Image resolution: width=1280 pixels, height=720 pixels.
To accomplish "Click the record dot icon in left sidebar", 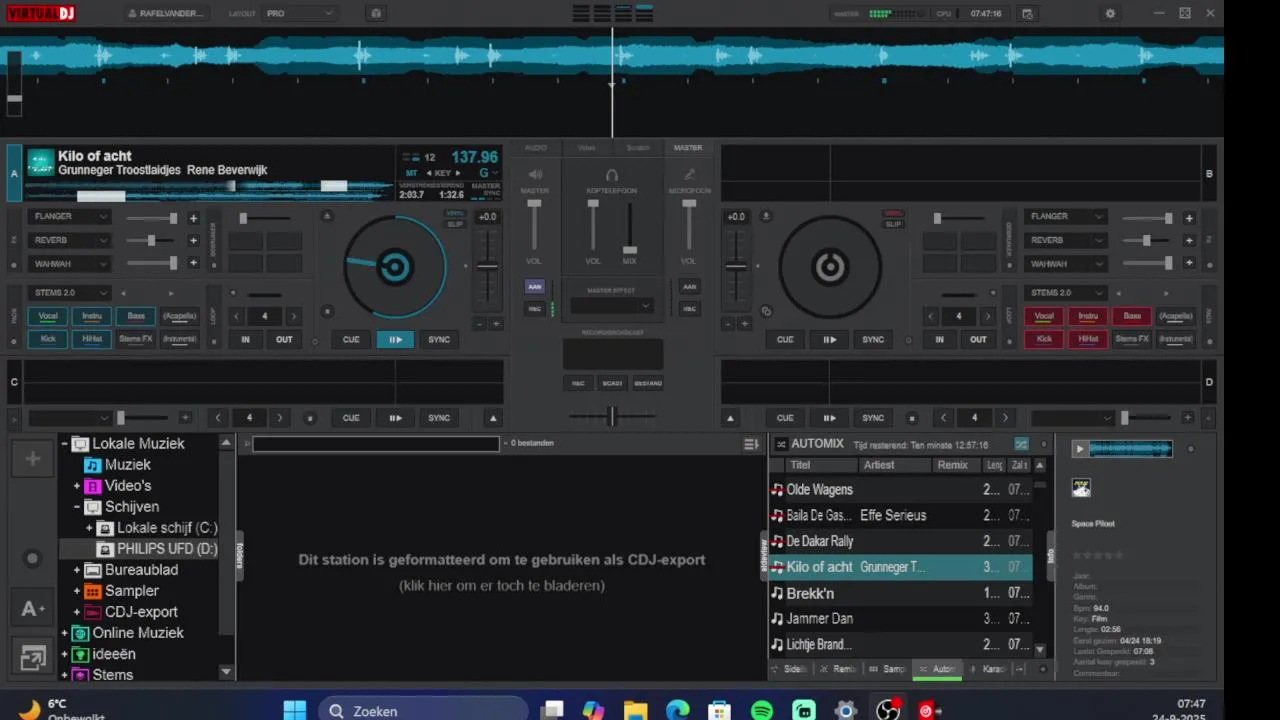I will click(x=33, y=559).
